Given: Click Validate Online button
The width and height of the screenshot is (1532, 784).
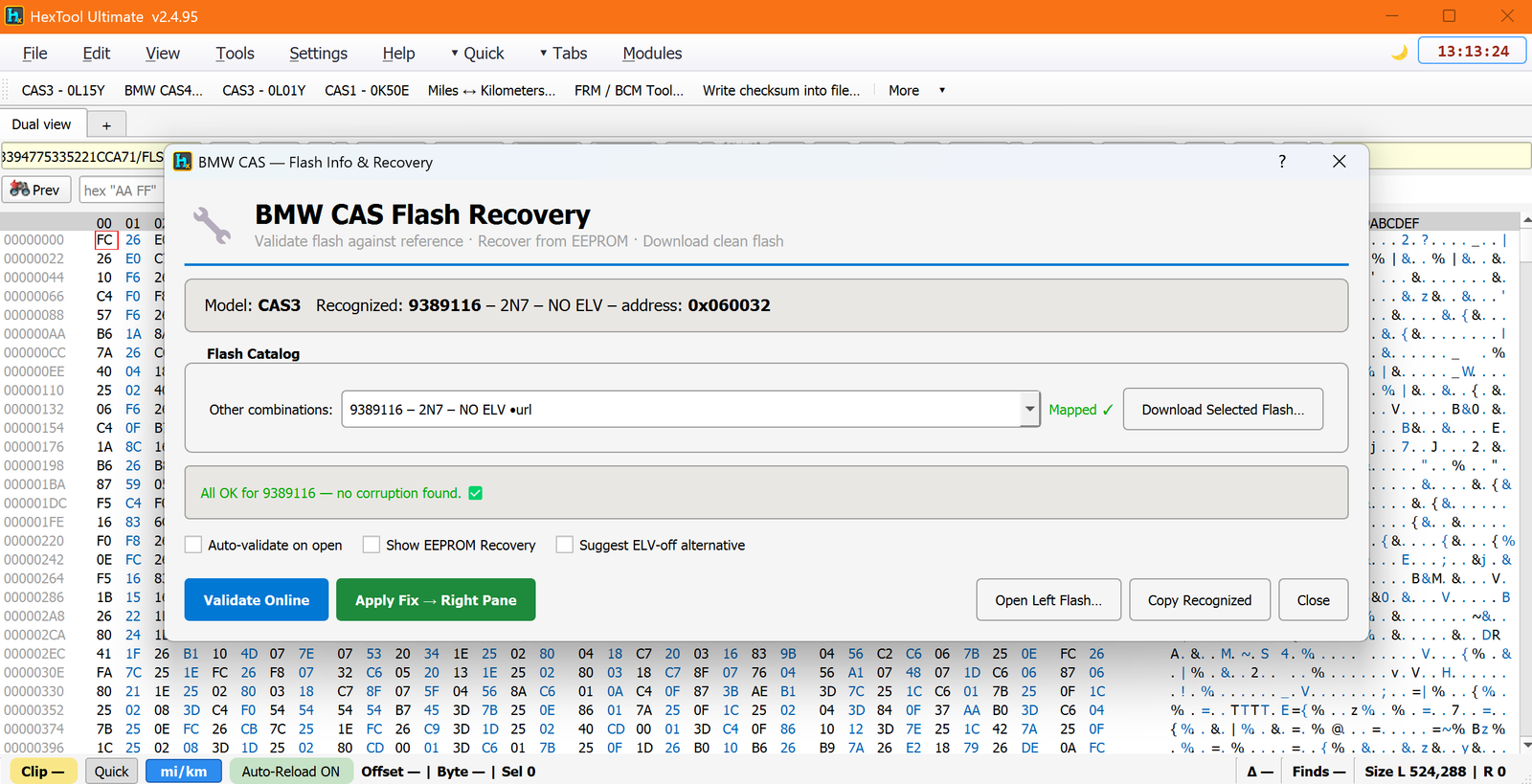Looking at the screenshot, I should tap(257, 600).
